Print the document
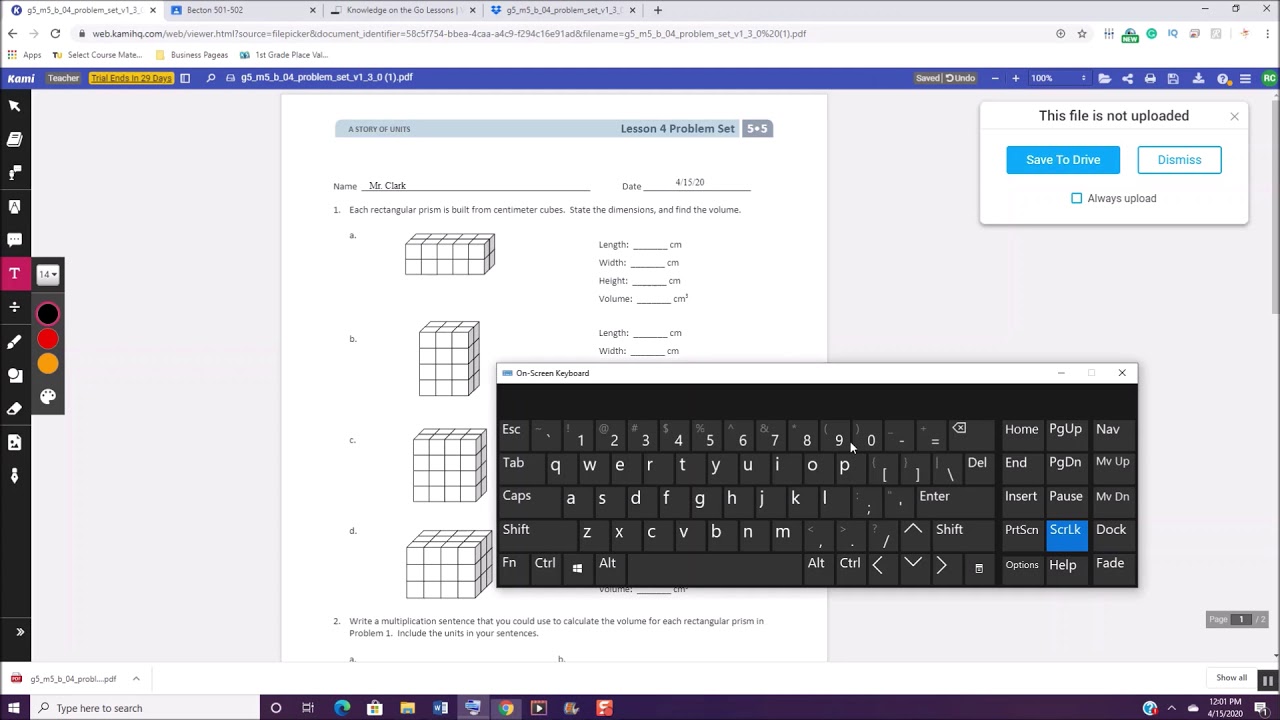The height and width of the screenshot is (720, 1280). (x=1150, y=78)
